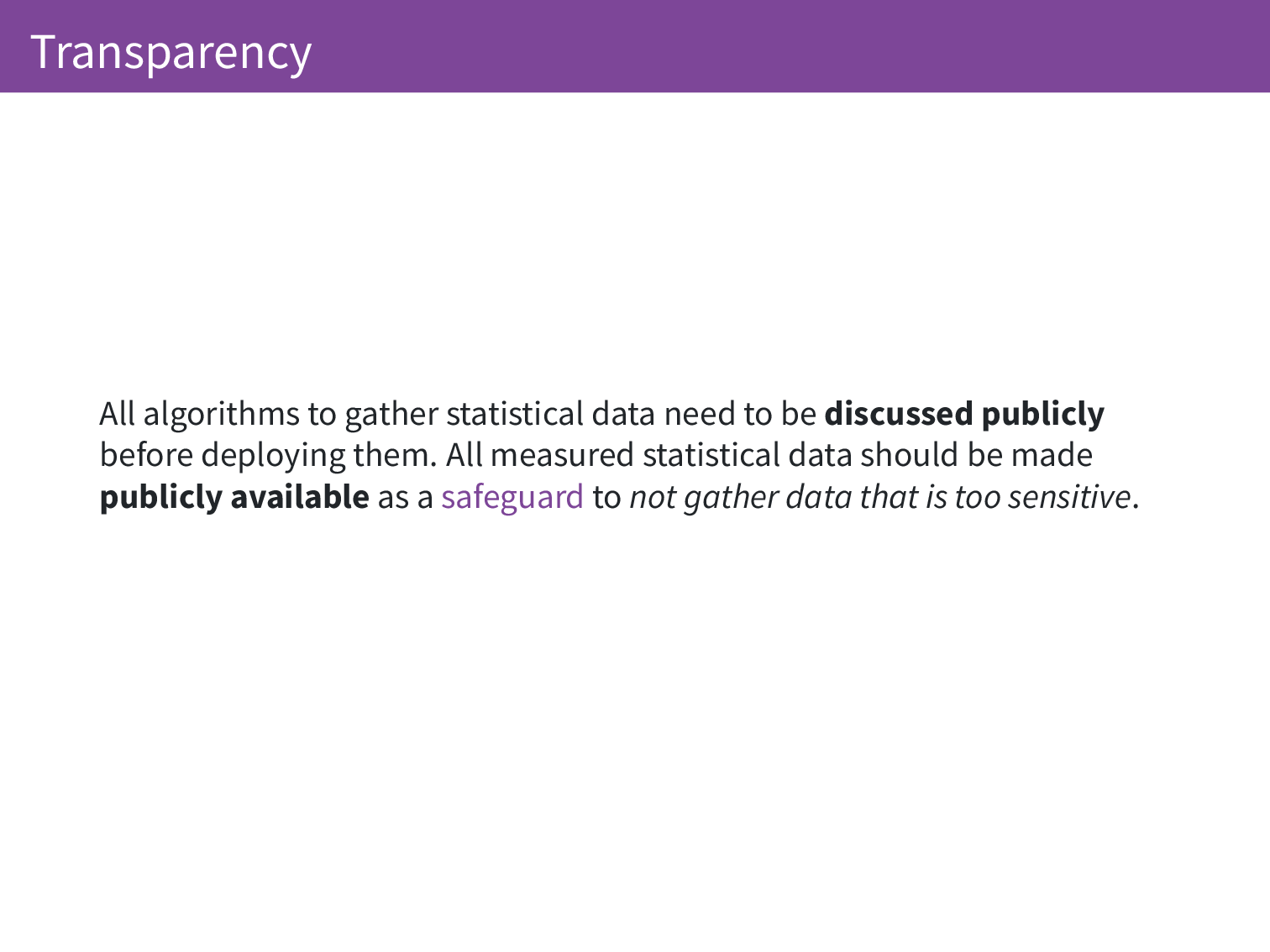The height and width of the screenshot is (952, 1270).
Task: Click the bold "publicly available" phrase
Action: pos(234,497)
